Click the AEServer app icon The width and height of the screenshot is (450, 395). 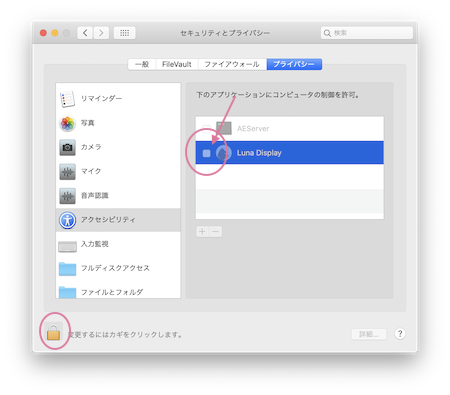(224, 128)
